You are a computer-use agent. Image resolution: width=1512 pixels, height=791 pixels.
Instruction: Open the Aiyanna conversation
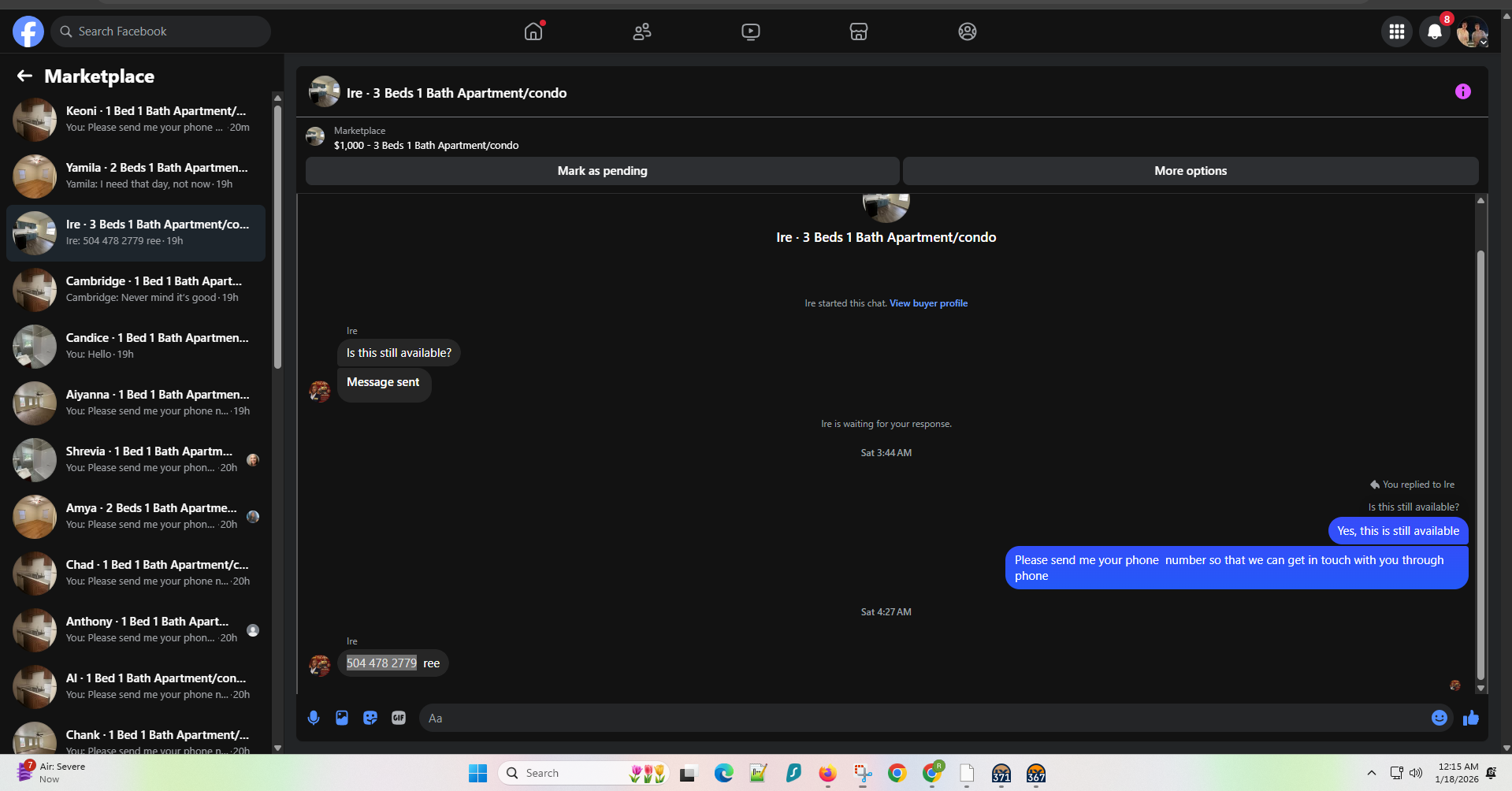(136, 403)
